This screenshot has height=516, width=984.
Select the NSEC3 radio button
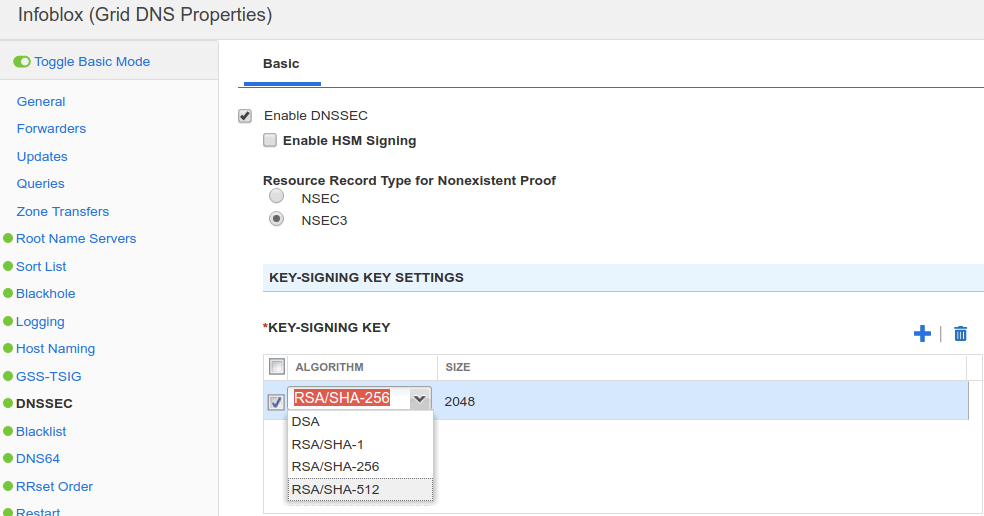coord(277,220)
